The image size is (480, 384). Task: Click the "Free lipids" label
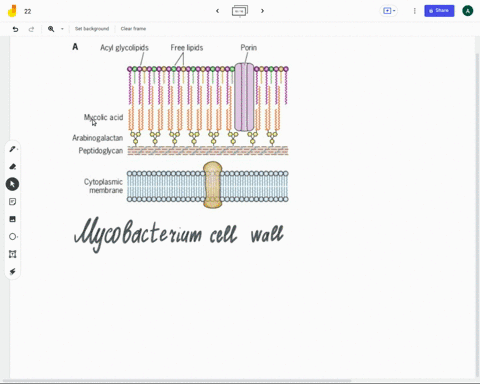(187, 48)
